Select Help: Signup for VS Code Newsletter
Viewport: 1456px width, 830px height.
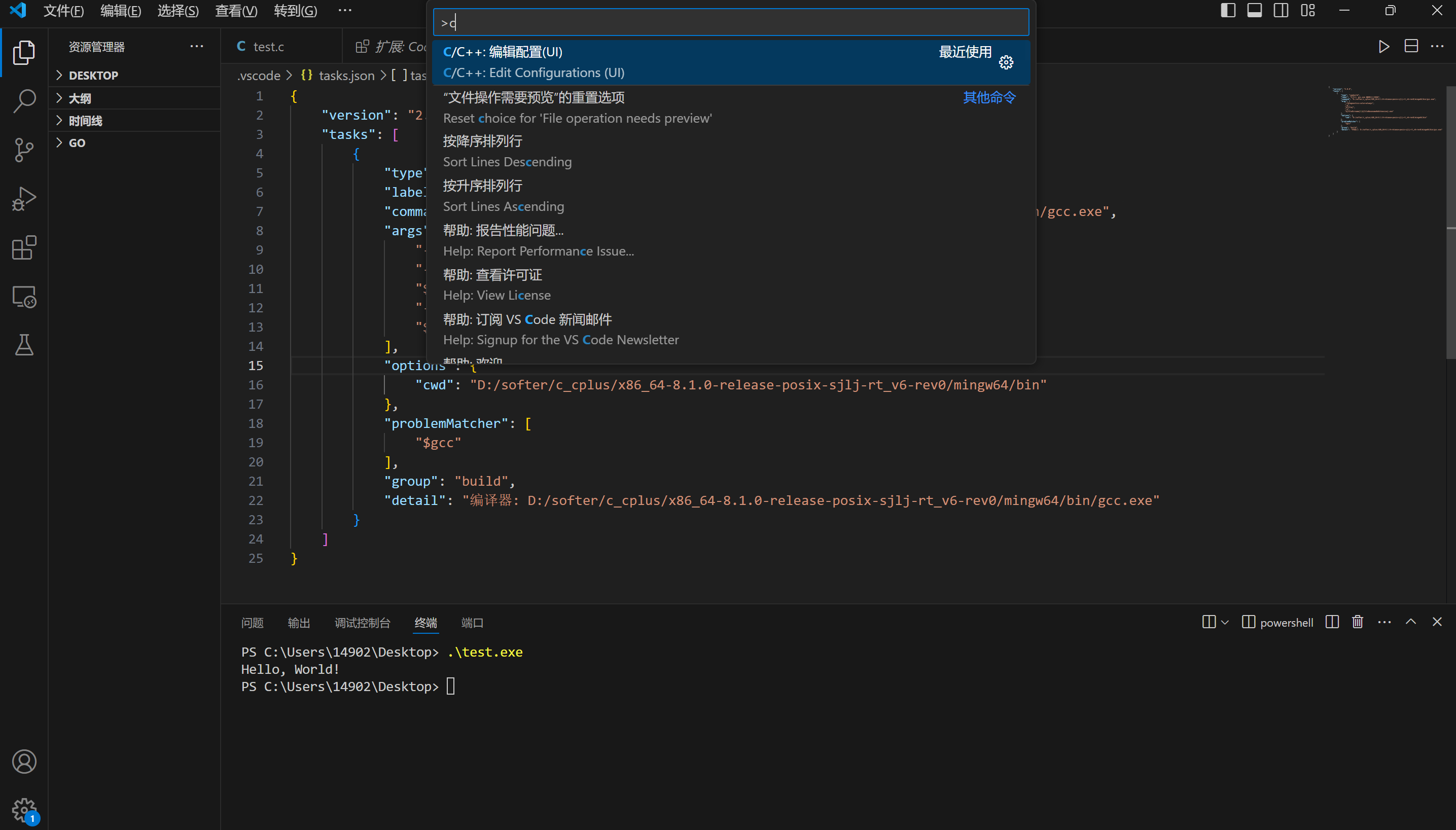(731, 330)
